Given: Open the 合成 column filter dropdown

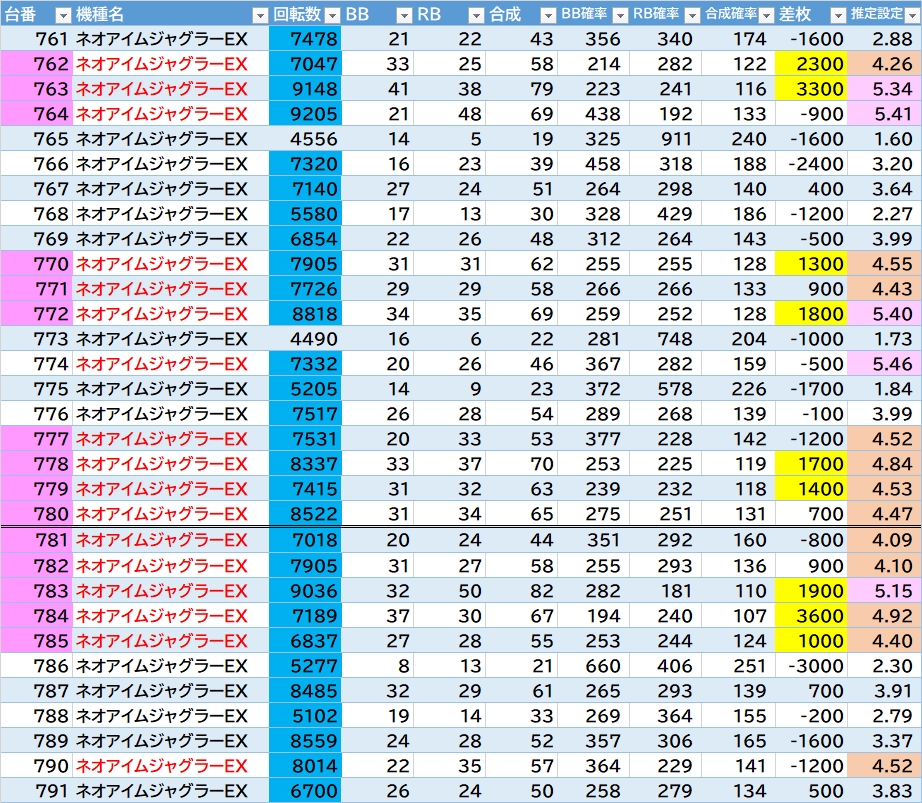Looking at the screenshot, I should click(x=548, y=15).
